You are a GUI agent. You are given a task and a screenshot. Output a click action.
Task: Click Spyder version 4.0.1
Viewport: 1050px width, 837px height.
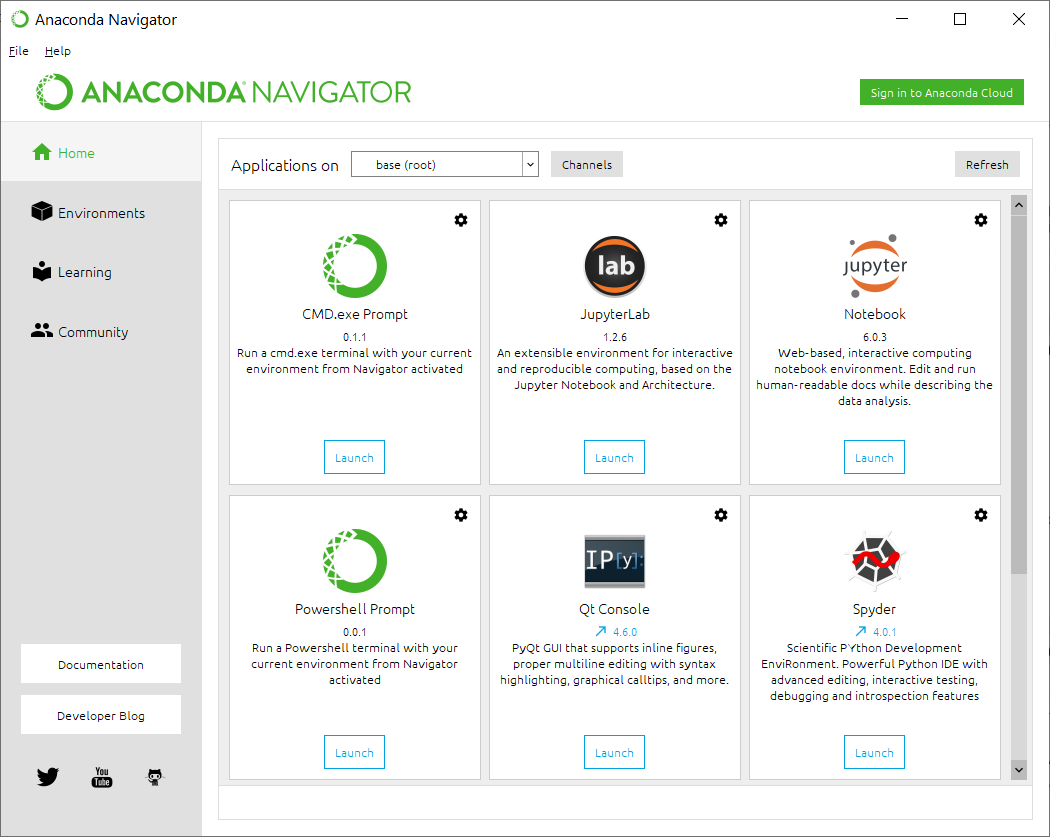[885, 631]
